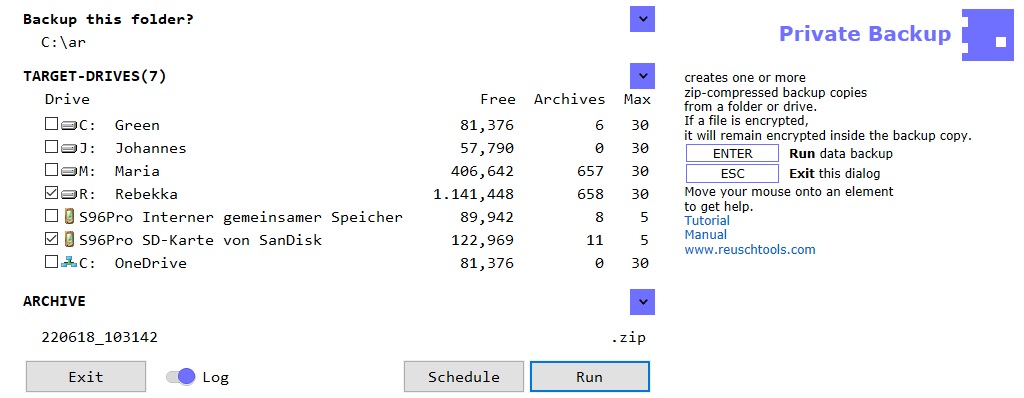1024x398 pixels.
Task: Expand the Backup this folder dropdown
Action: pos(643,19)
